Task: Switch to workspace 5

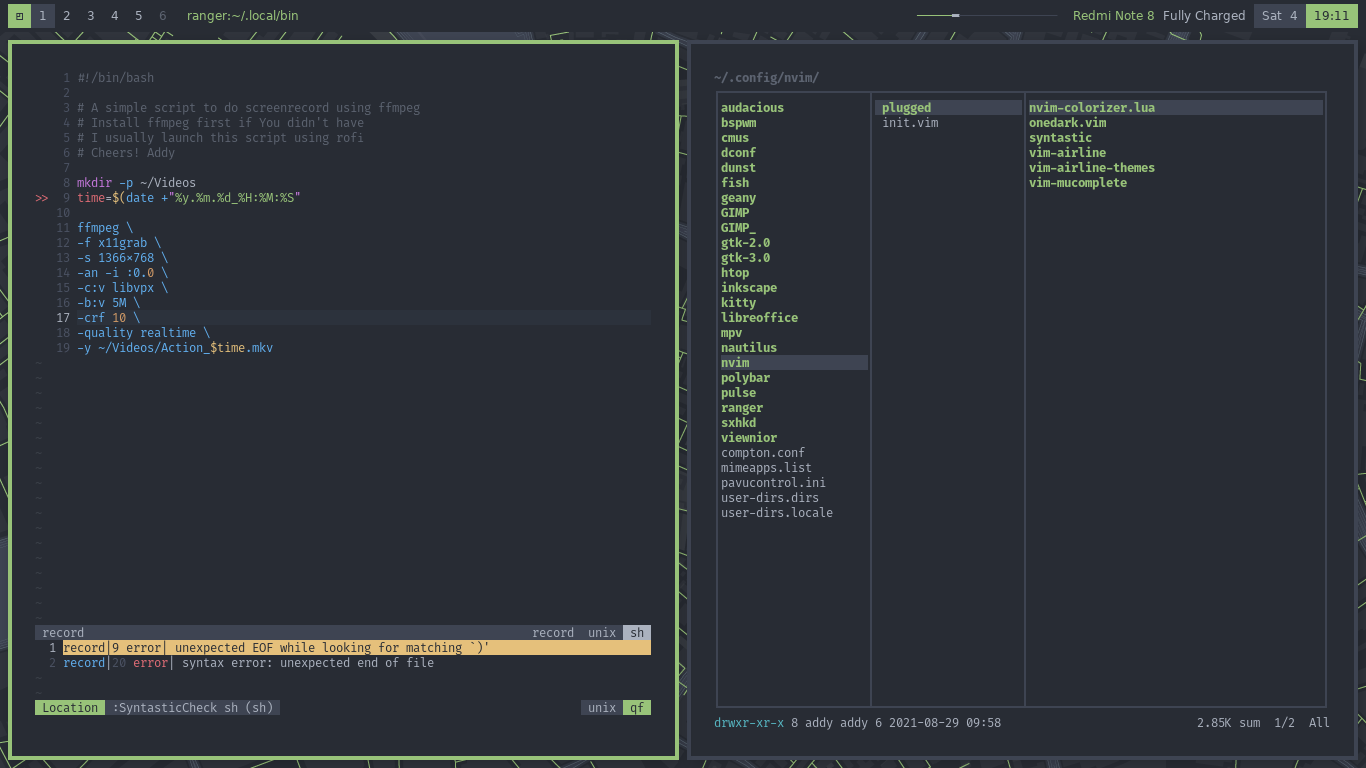Action: click(x=138, y=15)
